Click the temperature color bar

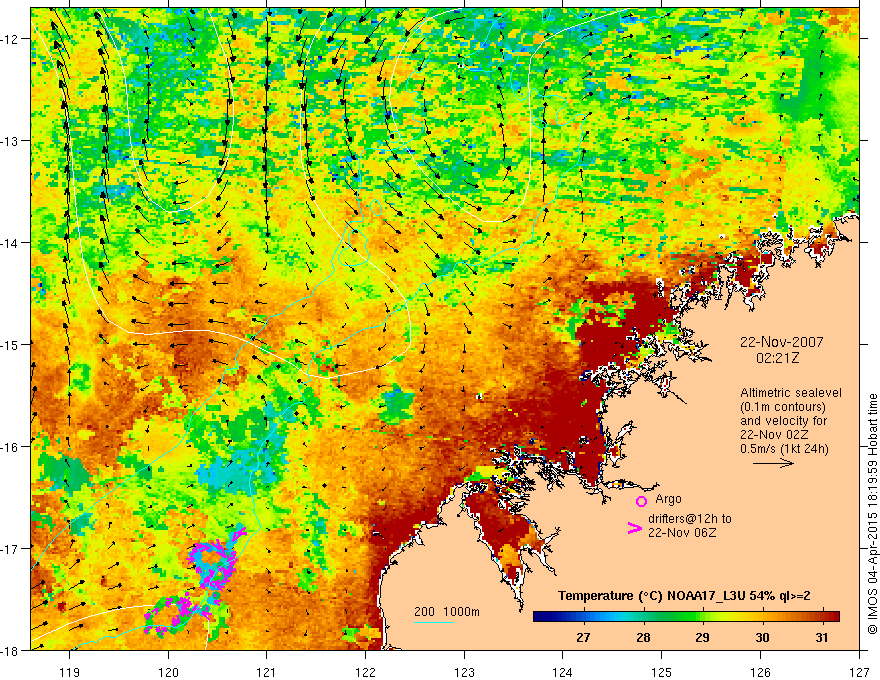686,617
